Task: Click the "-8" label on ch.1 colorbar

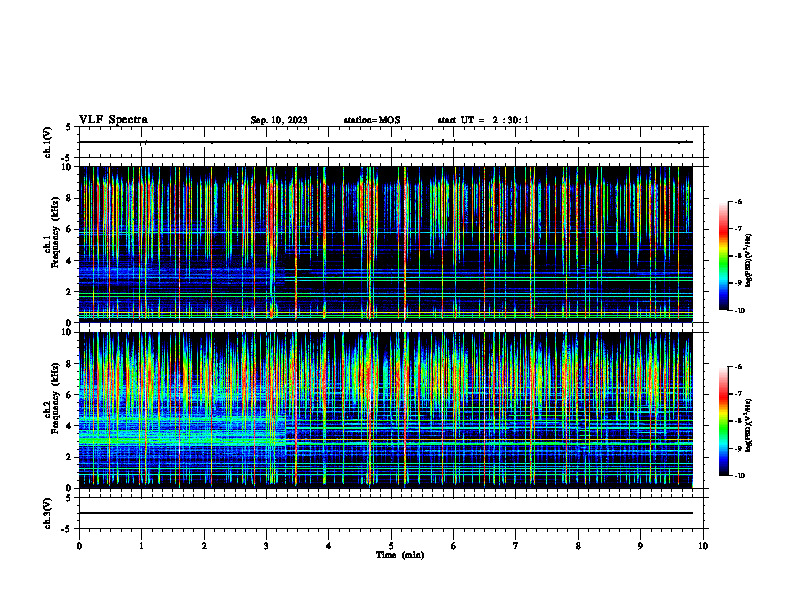Action: pyautogui.click(x=737, y=256)
